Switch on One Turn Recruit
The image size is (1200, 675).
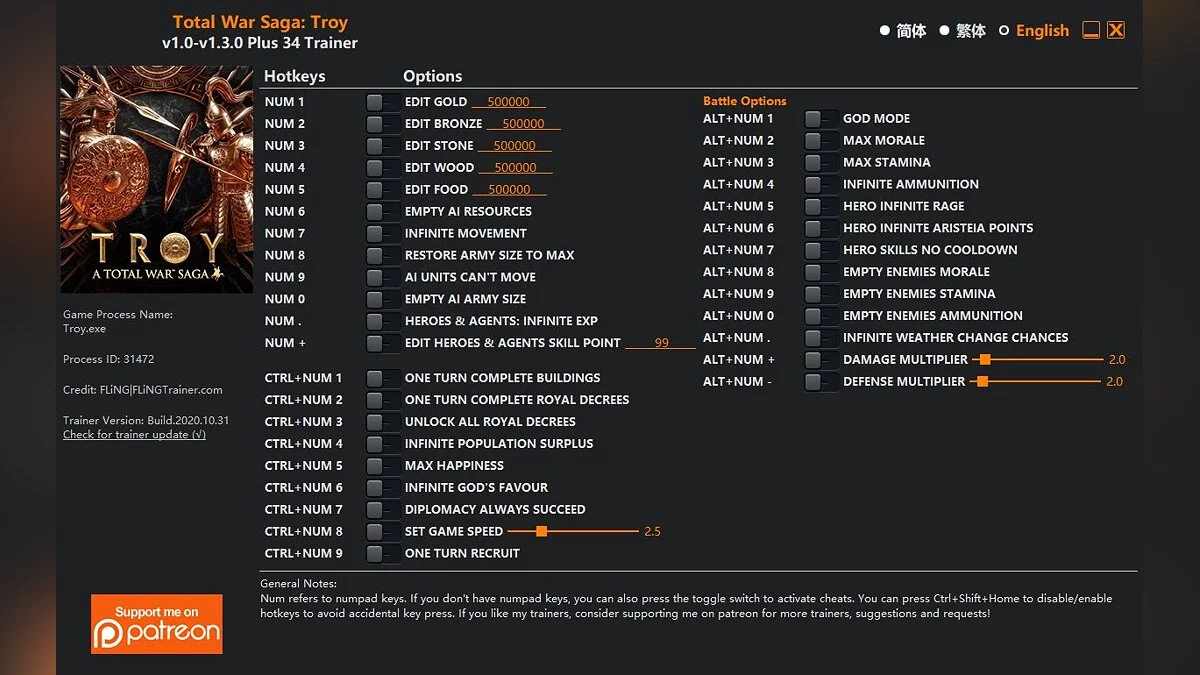[x=383, y=553]
